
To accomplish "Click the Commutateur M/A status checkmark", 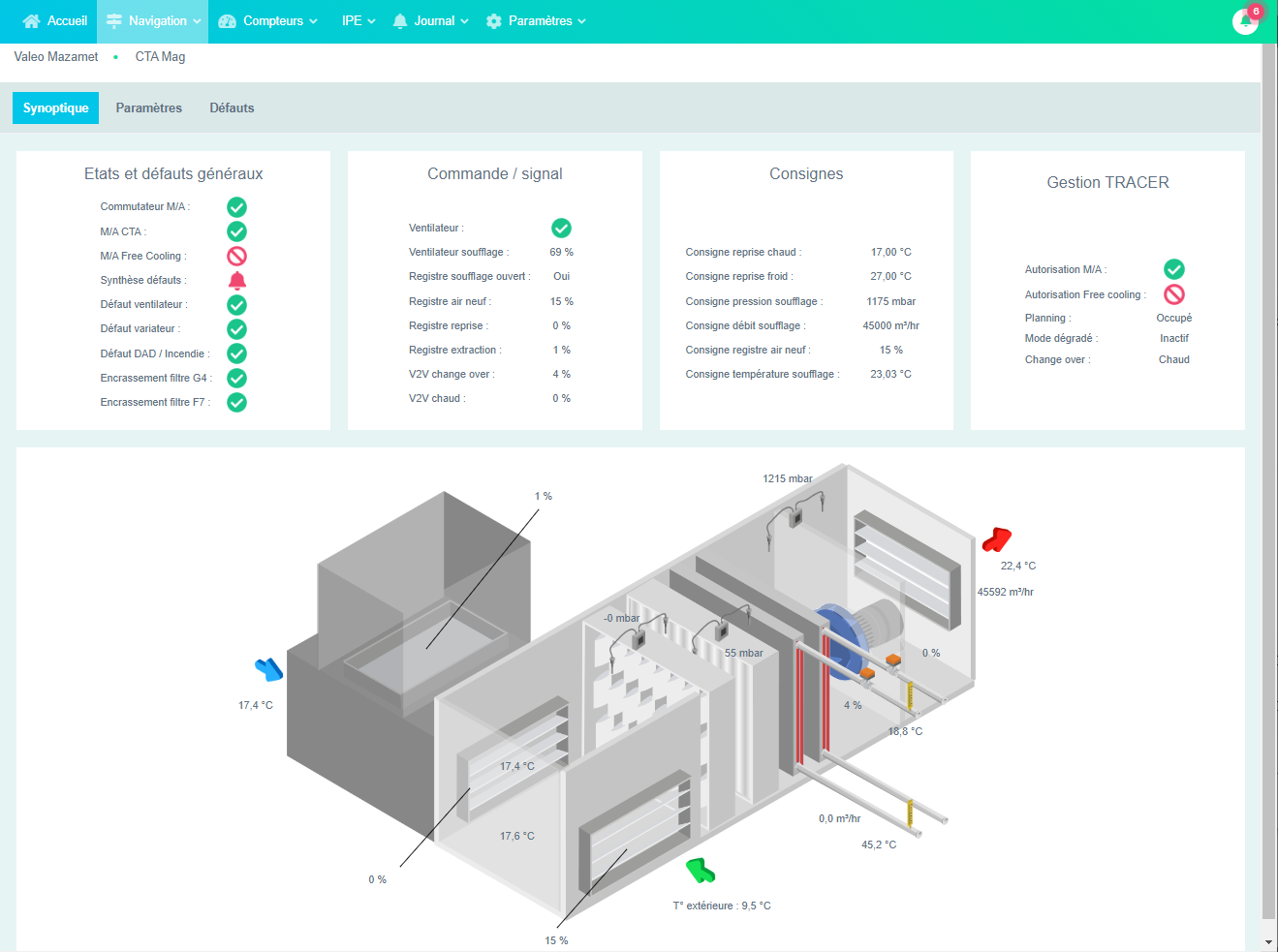I will click(236, 207).
